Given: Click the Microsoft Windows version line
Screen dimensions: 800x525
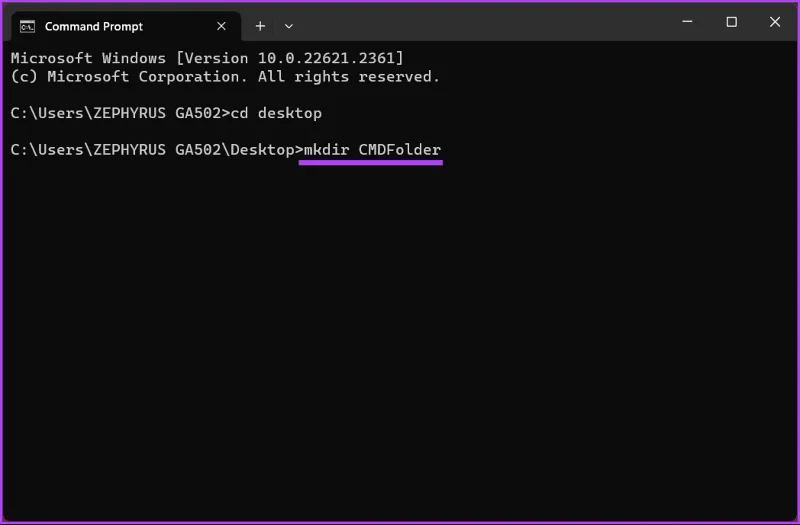Looking at the screenshot, I should click(x=207, y=58).
